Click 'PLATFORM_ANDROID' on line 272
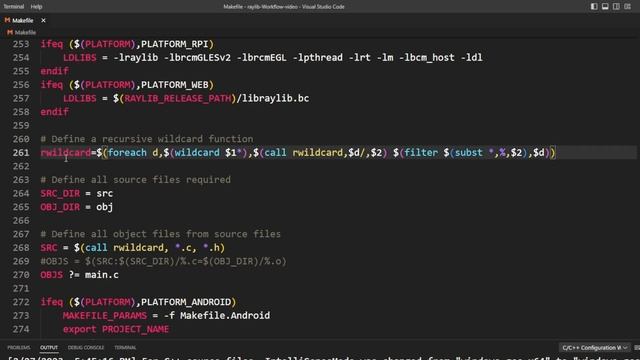The image size is (640, 360). pyautogui.click(x=186, y=302)
